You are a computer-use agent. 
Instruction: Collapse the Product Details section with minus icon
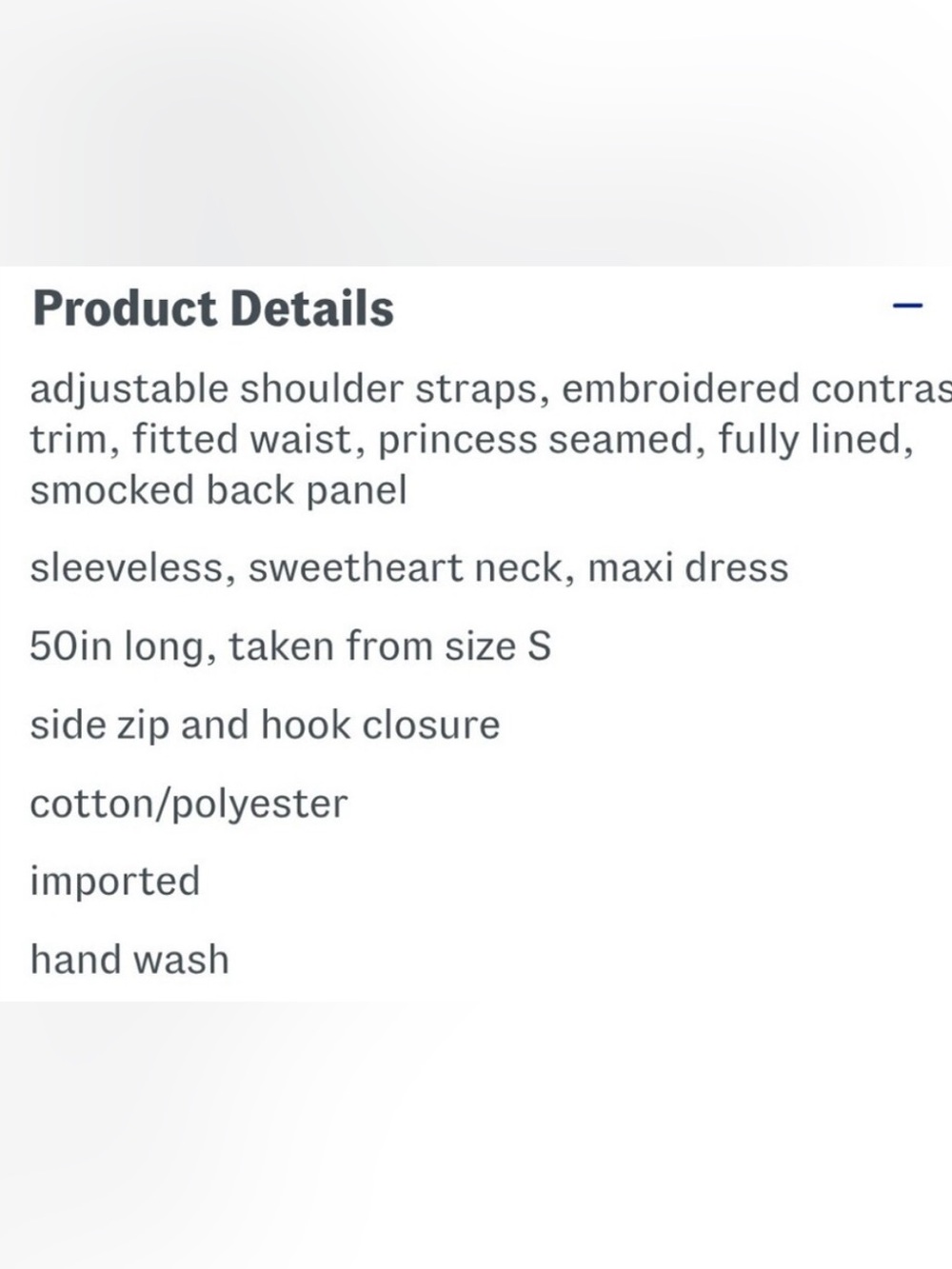[x=907, y=306]
